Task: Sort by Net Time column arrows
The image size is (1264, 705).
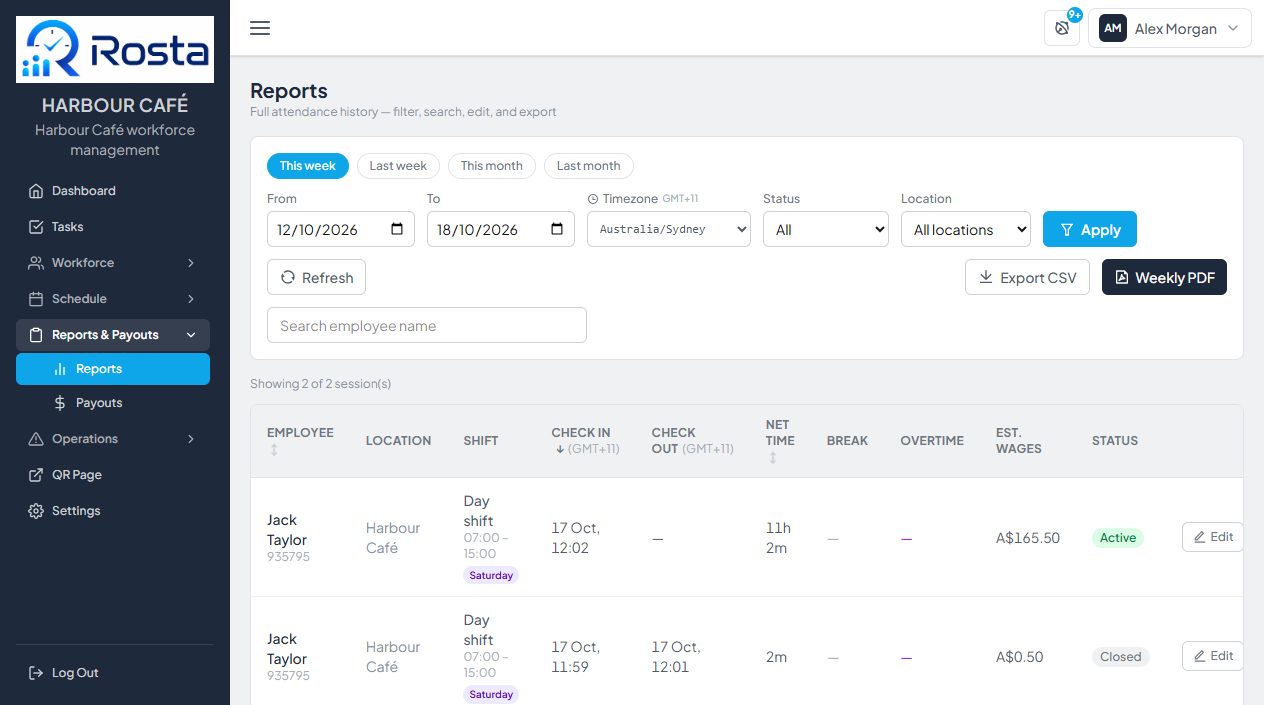Action: [x=772, y=458]
